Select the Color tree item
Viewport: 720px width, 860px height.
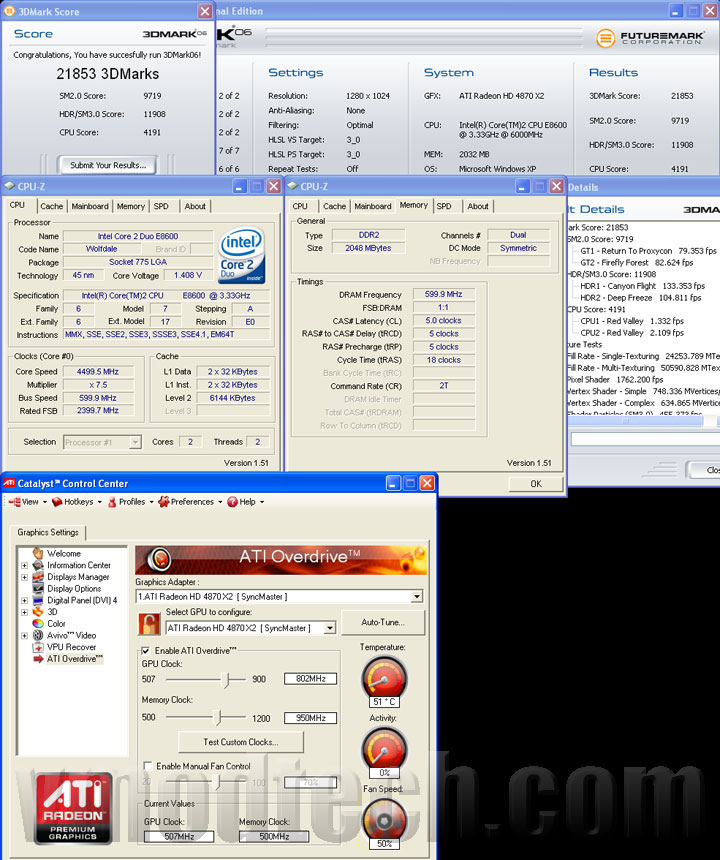[x=56, y=624]
